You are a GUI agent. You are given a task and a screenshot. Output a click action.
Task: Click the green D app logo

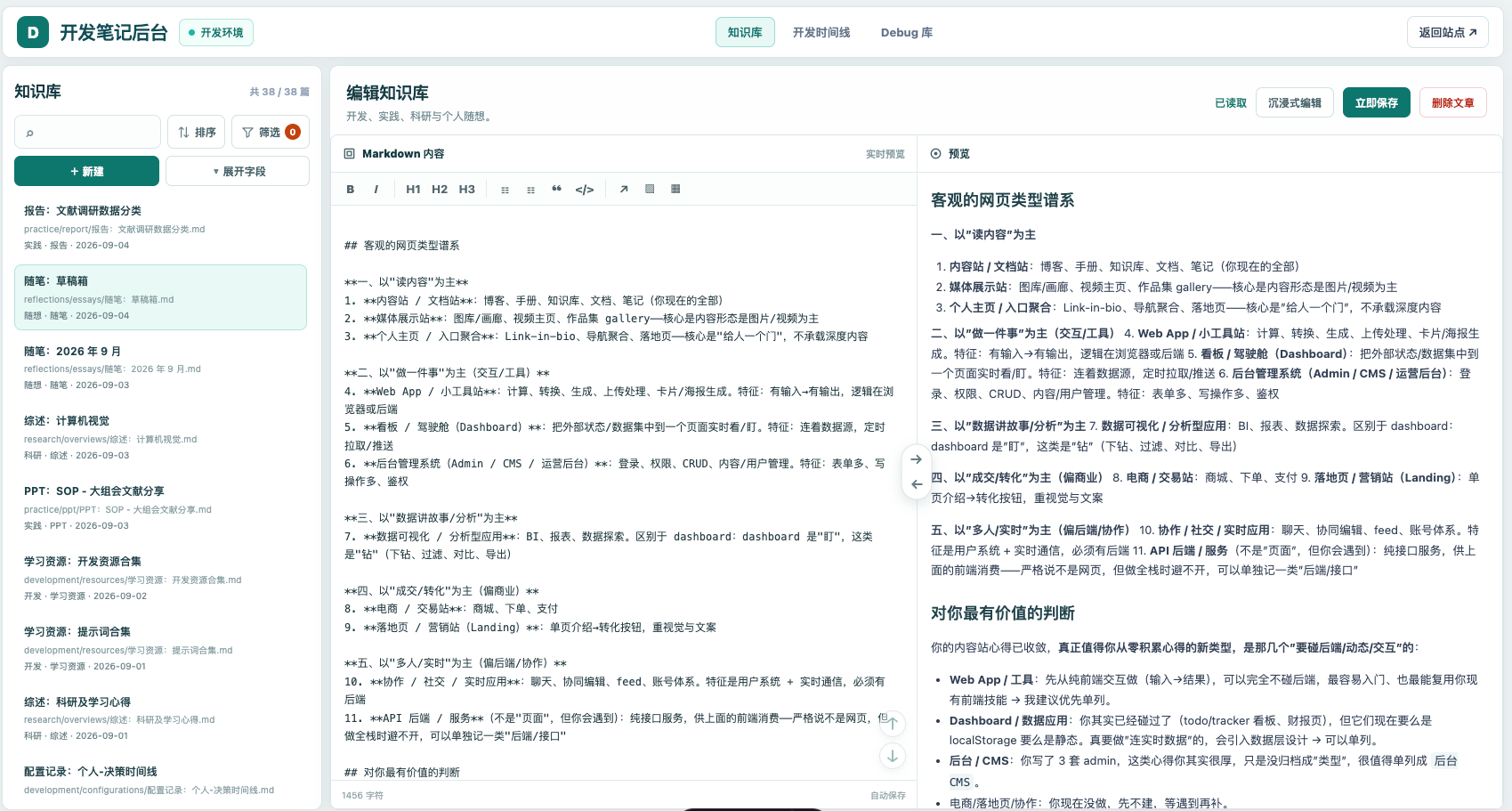coord(33,33)
